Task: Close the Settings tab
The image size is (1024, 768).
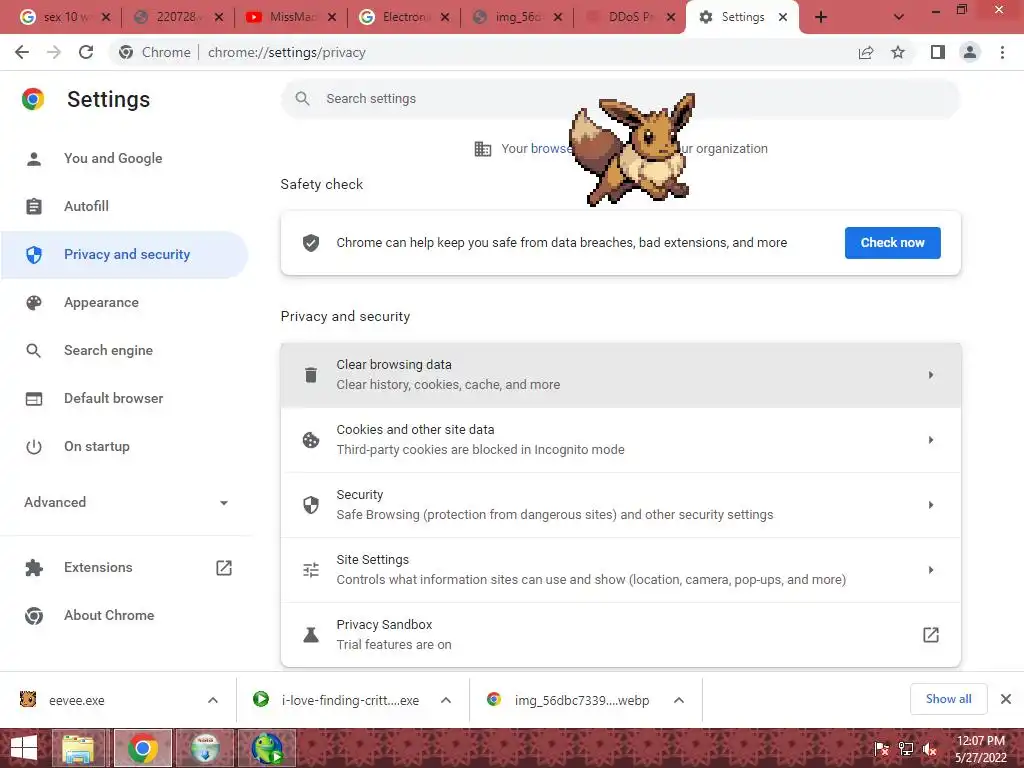Action: pyautogui.click(x=783, y=18)
